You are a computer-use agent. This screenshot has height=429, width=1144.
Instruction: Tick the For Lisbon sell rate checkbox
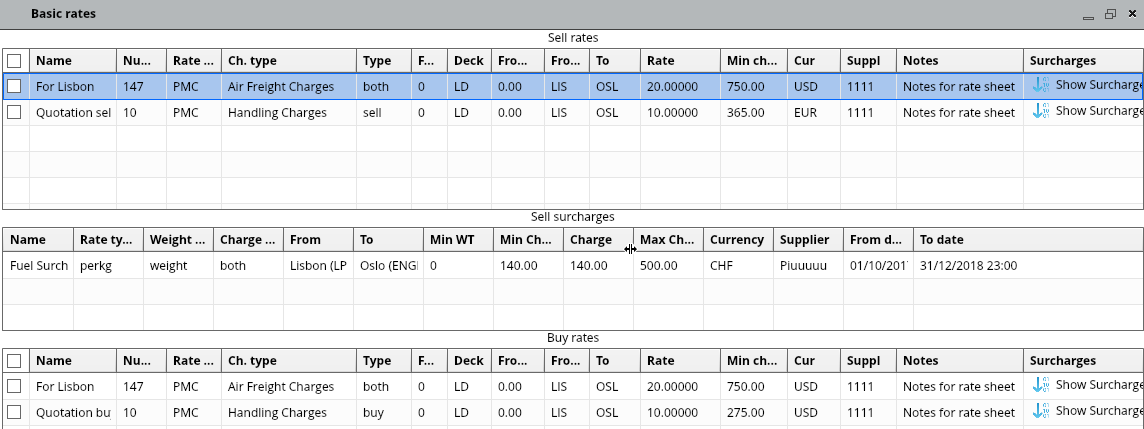click(15, 87)
